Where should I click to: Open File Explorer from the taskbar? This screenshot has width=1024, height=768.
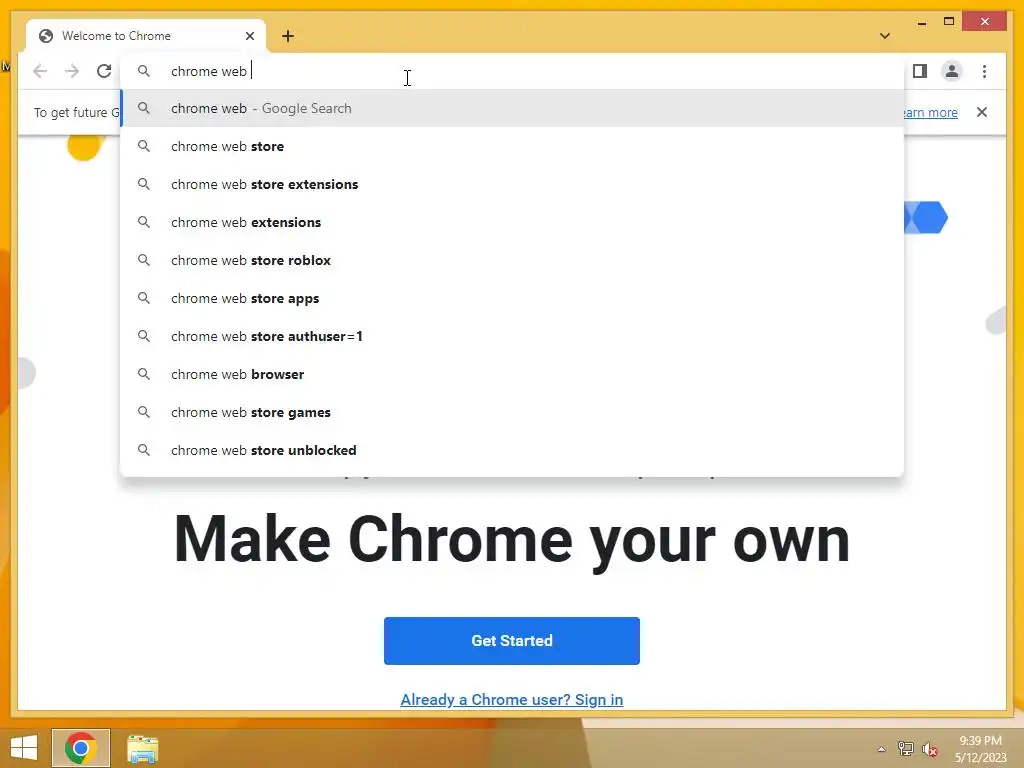[143, 749]
